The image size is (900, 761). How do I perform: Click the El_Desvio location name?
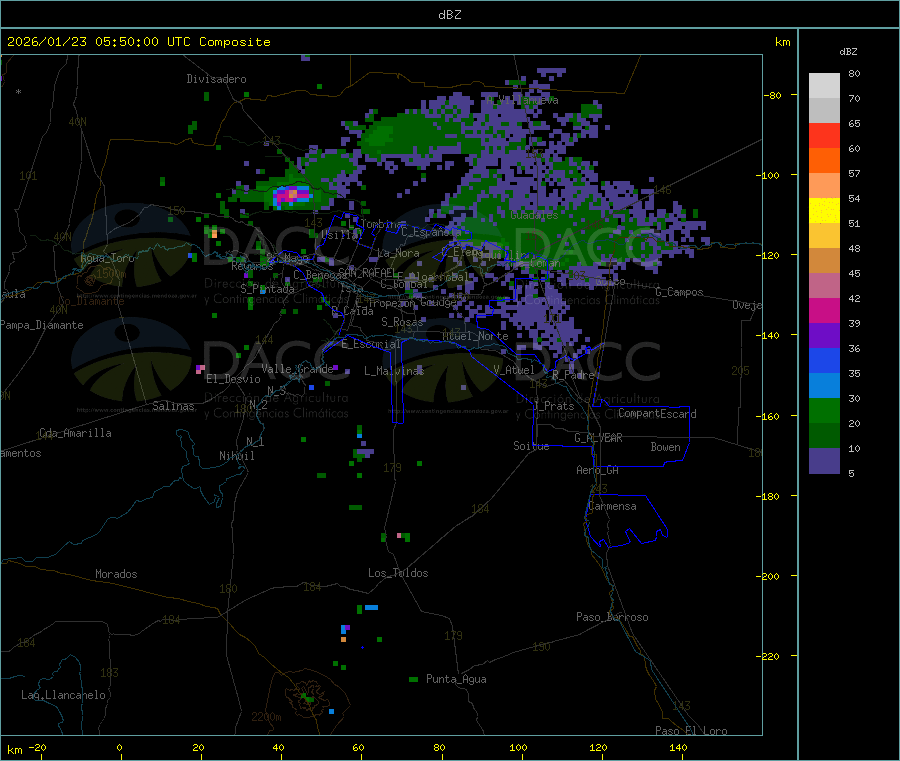point(233,379)
